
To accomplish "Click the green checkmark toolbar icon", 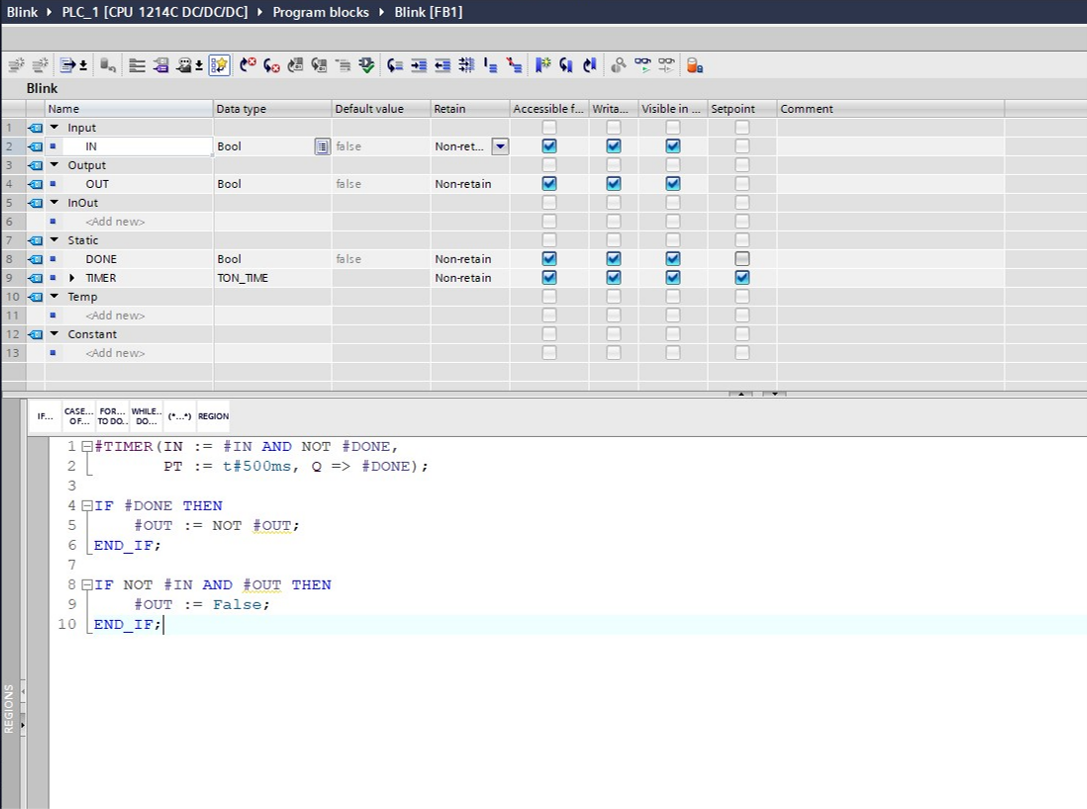I will click(367, 65).
